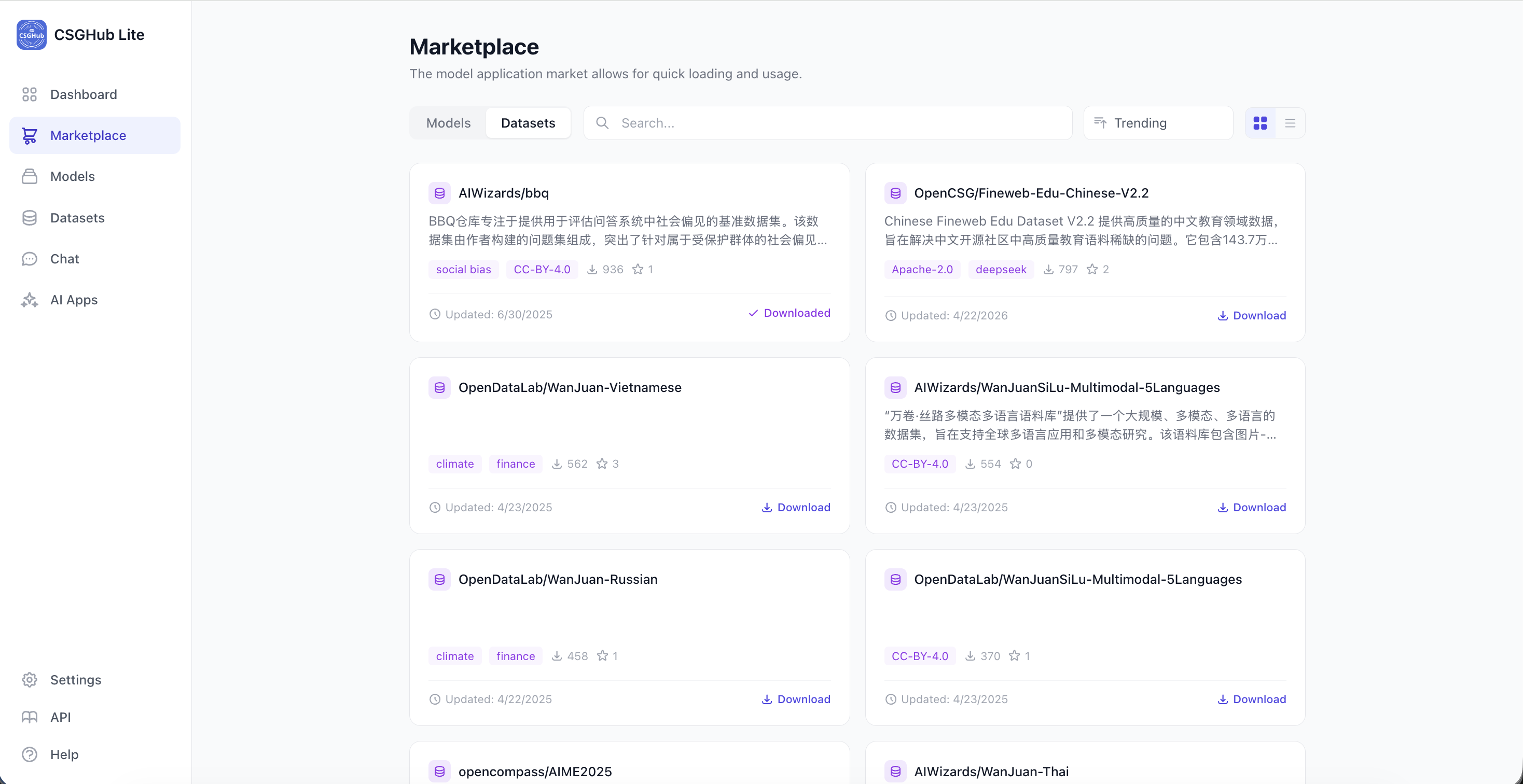1523x784 pixels.
Task: Click AIWizards/WanJuanSiLu-Multimodal-5Languages dataset icon
Action: point(895,387)
